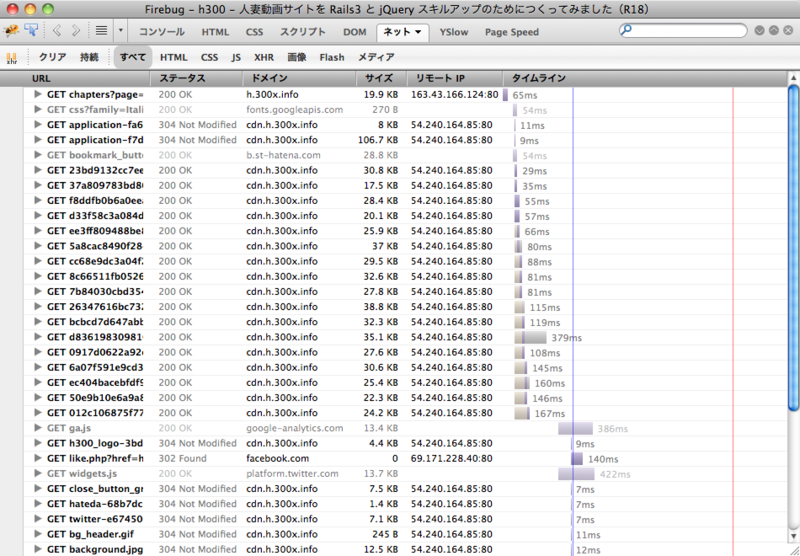Viewport: 800px width, 556px height.
Task: Expand the GET 23bd9132cc7ee request
Action: click(38, 170)
